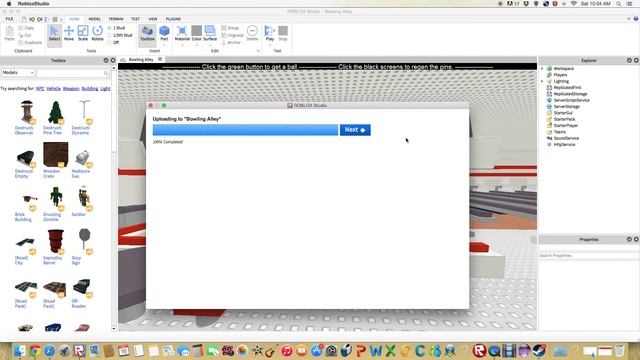Click Copy in Clipboard group

26,28
